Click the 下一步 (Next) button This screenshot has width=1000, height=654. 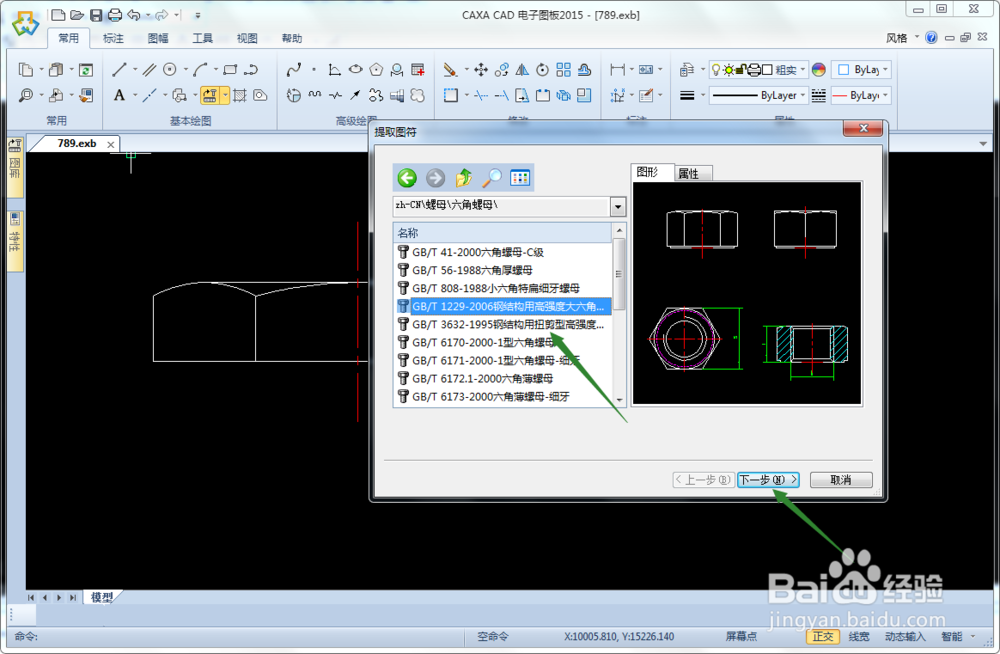(768, 480)
